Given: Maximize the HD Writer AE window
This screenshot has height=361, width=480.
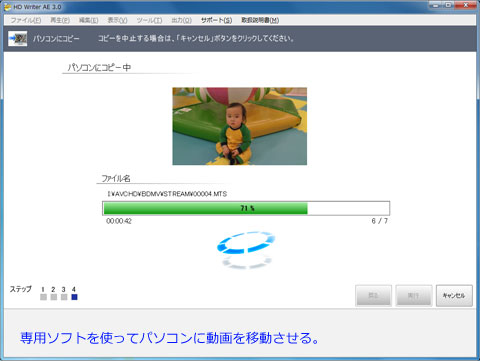Looking at the screenshot, I should pos(449,5).
